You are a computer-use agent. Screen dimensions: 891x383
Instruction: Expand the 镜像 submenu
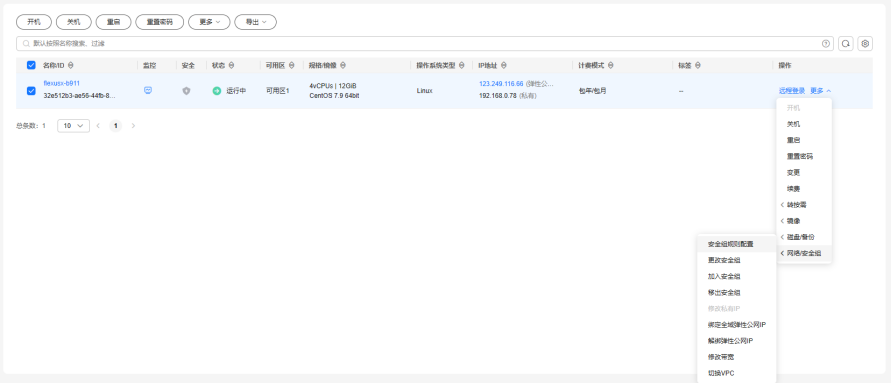click(804, 220)
